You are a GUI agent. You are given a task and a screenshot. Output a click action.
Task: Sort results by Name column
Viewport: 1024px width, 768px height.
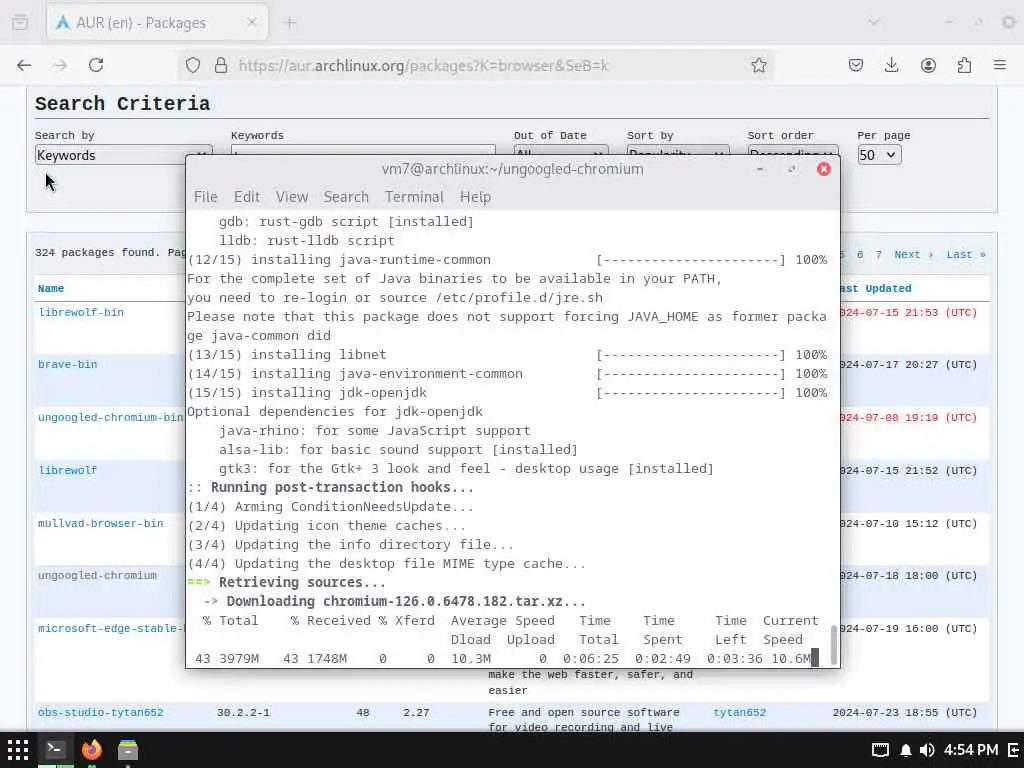pyautogui.click(x=51, y=288)
